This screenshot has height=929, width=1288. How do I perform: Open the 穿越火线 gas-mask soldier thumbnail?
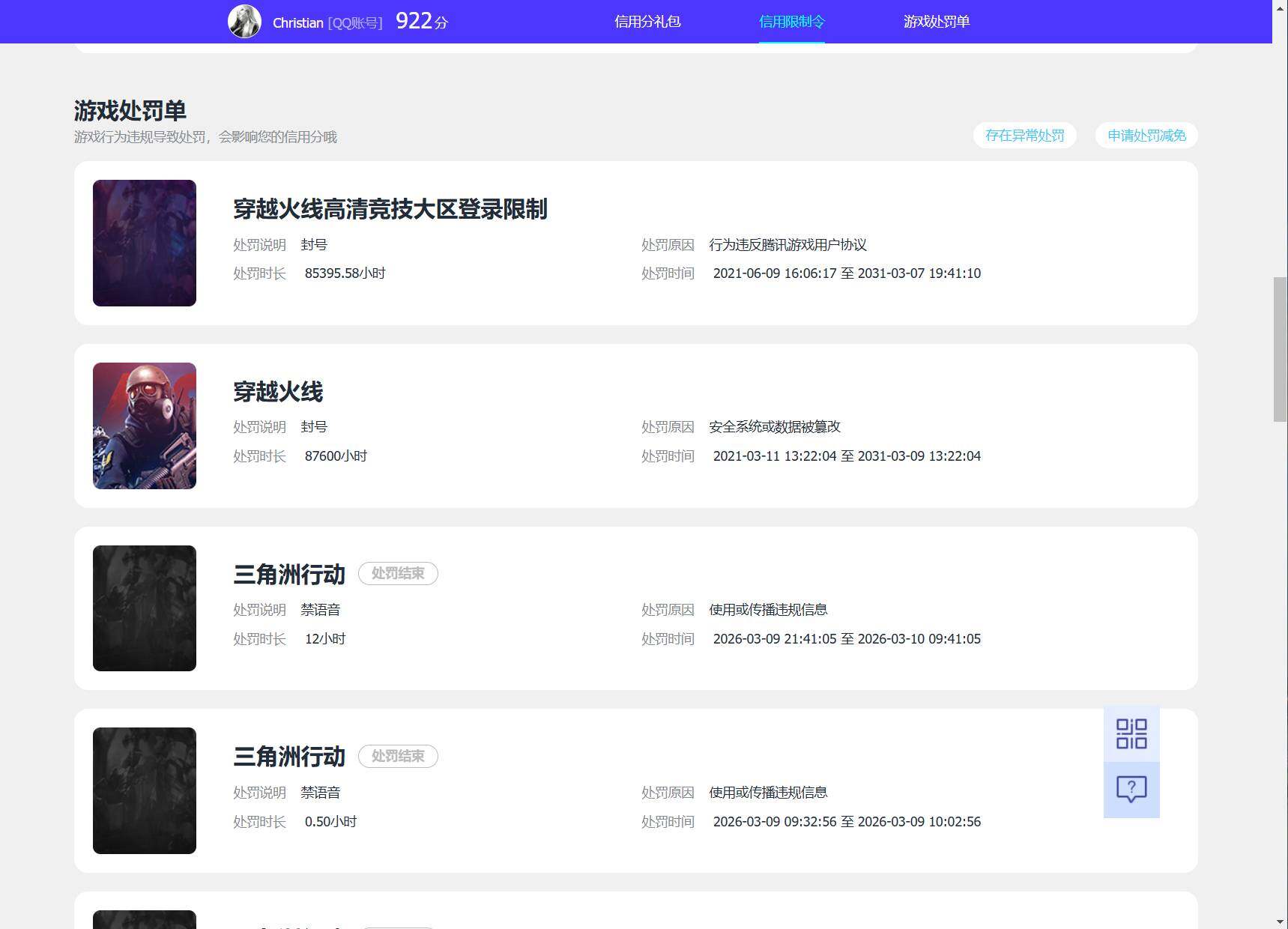(145, 426)
